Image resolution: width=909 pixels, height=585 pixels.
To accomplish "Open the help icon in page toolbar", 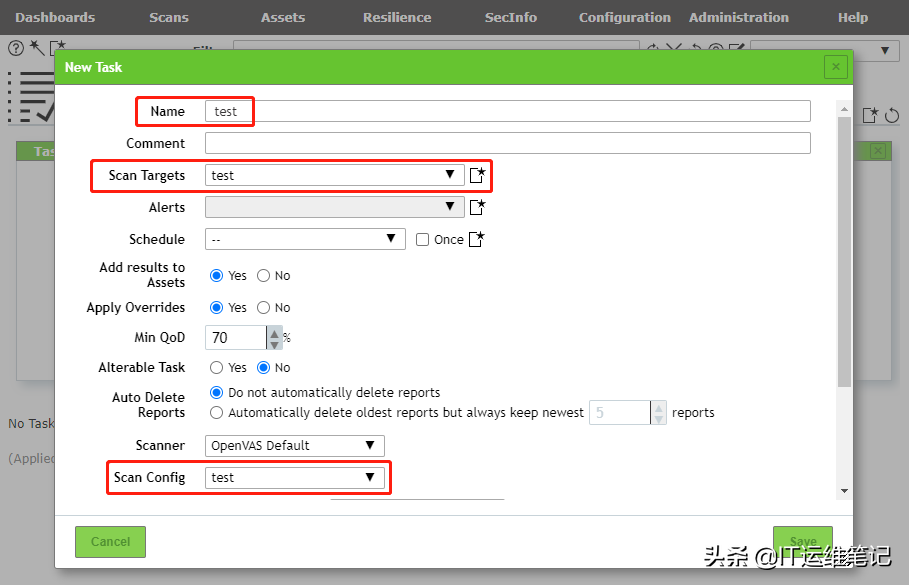I will (15, 47).
